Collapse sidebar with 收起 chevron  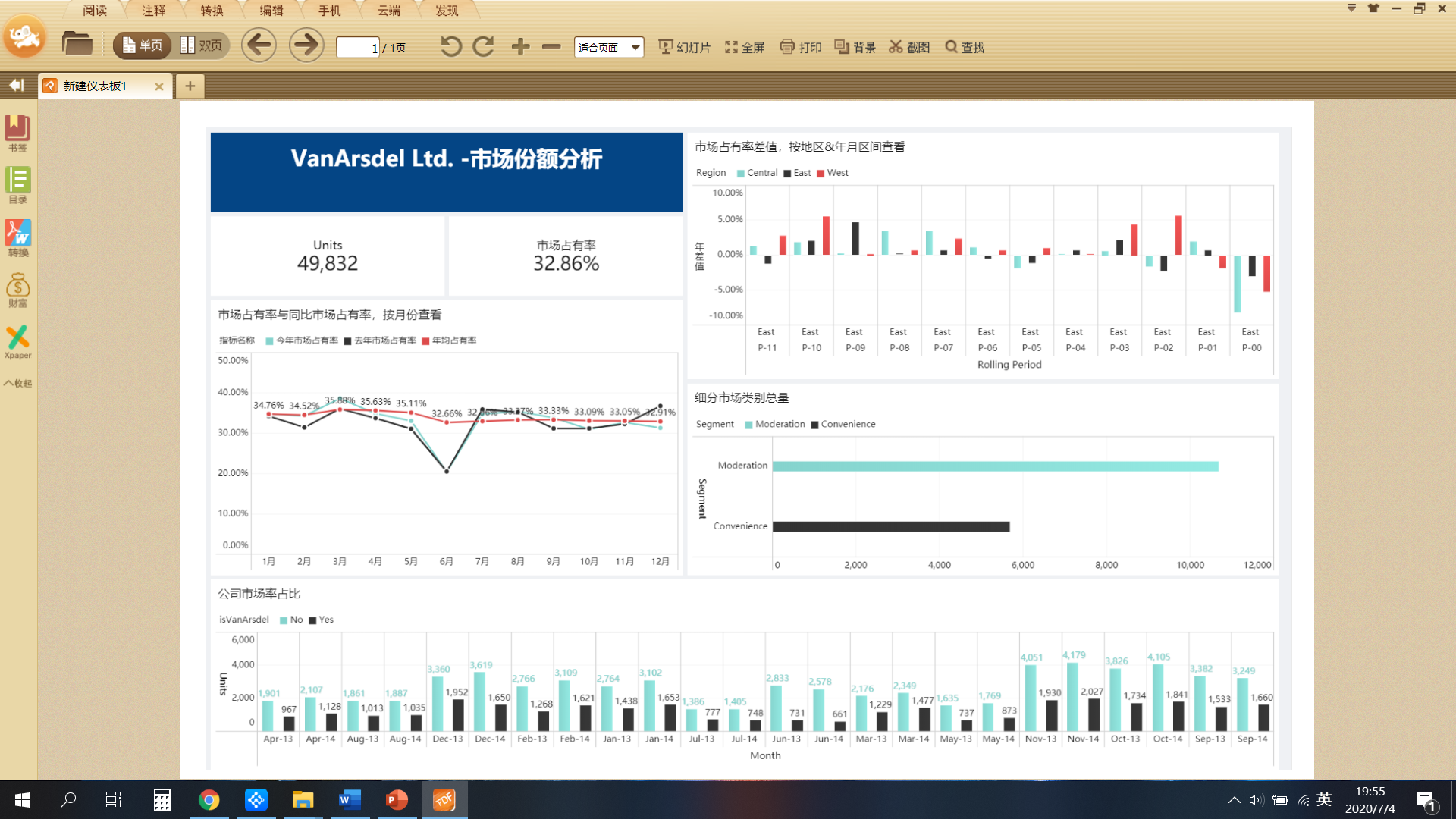[17, 383]
